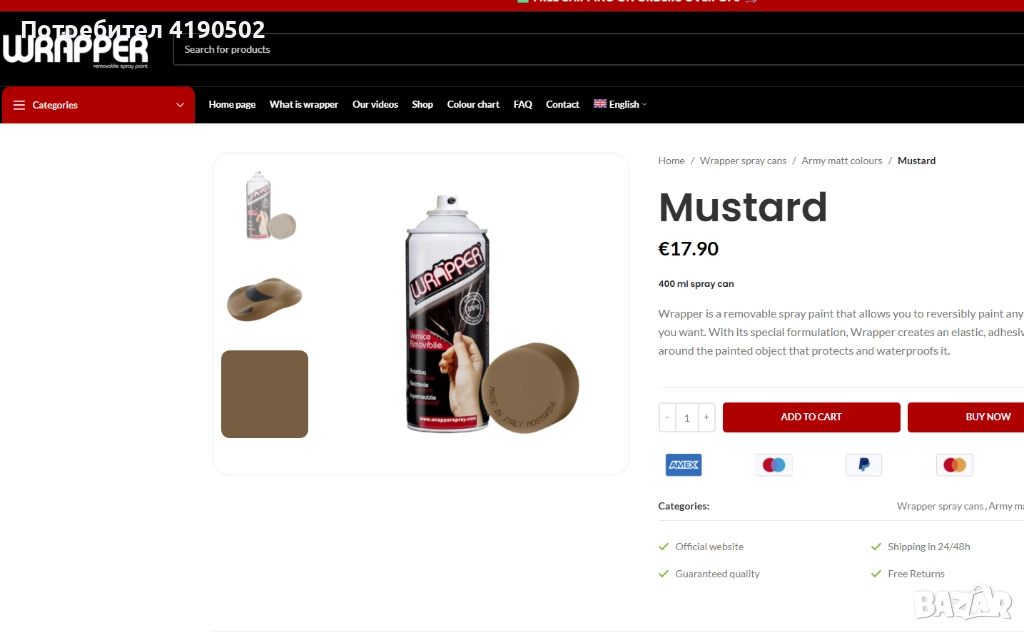Add the Mustard spray to cart

tap(811, 417)
